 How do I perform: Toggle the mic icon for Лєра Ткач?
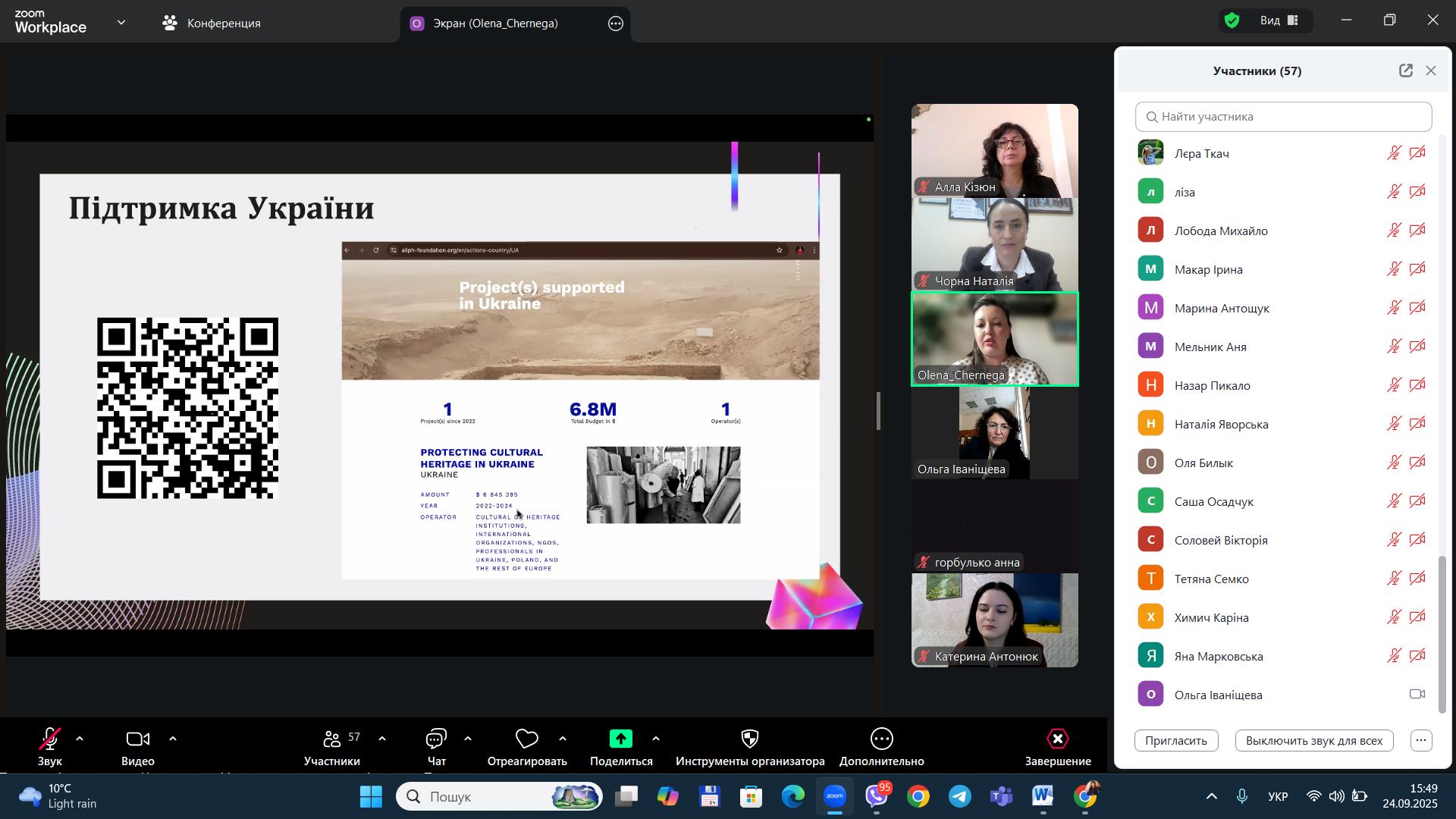(x=1394, y=153)
